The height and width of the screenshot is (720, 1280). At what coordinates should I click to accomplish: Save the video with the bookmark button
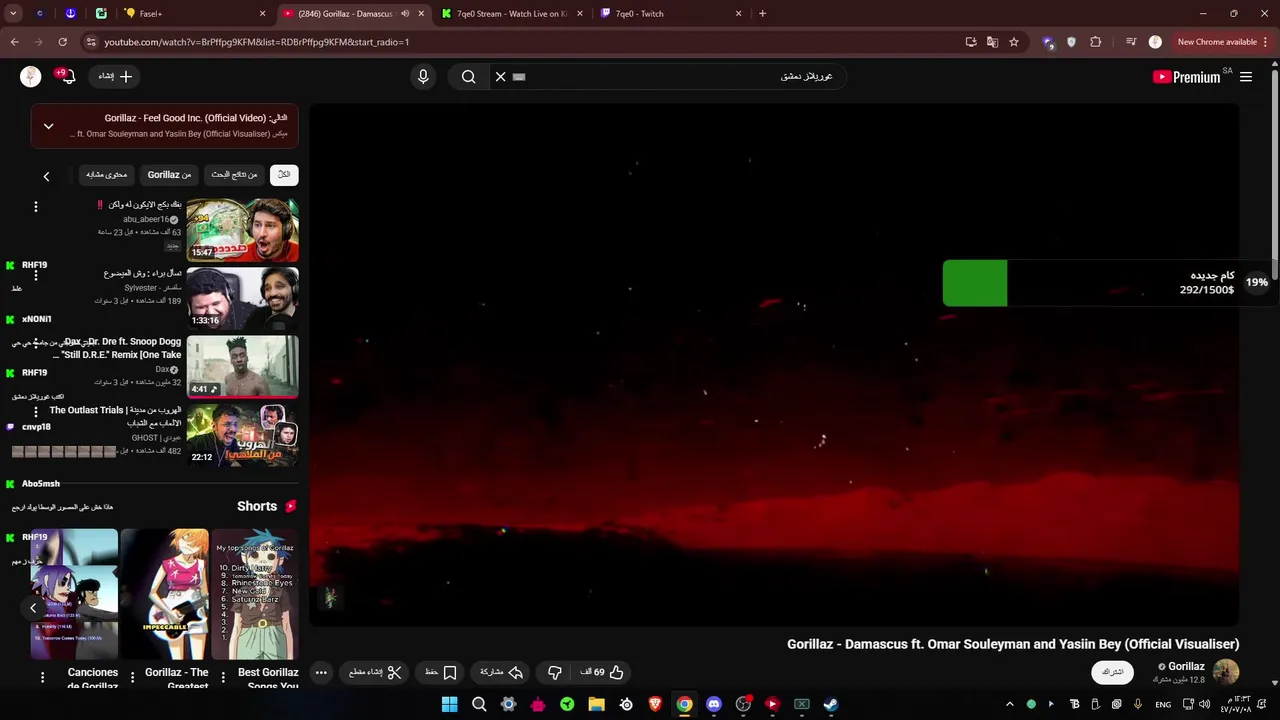click(x=441, y=673)
